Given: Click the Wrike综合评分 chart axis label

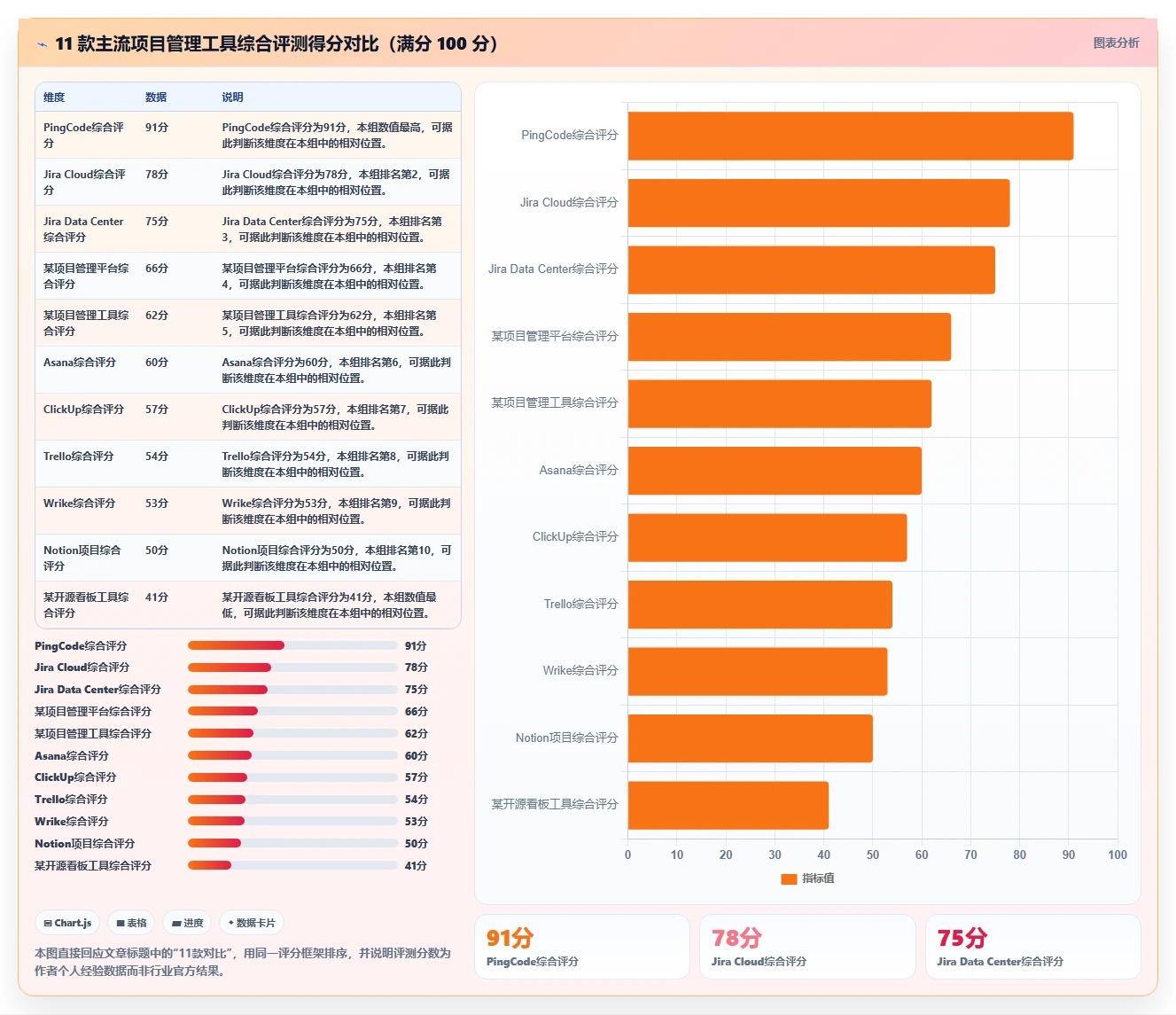Looking at the screenshot, I should click(580, 671).
